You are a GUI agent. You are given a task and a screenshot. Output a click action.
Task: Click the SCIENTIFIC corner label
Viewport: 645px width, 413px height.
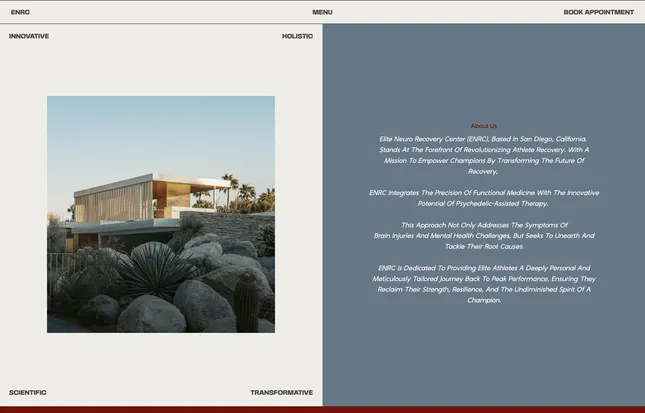28,392
